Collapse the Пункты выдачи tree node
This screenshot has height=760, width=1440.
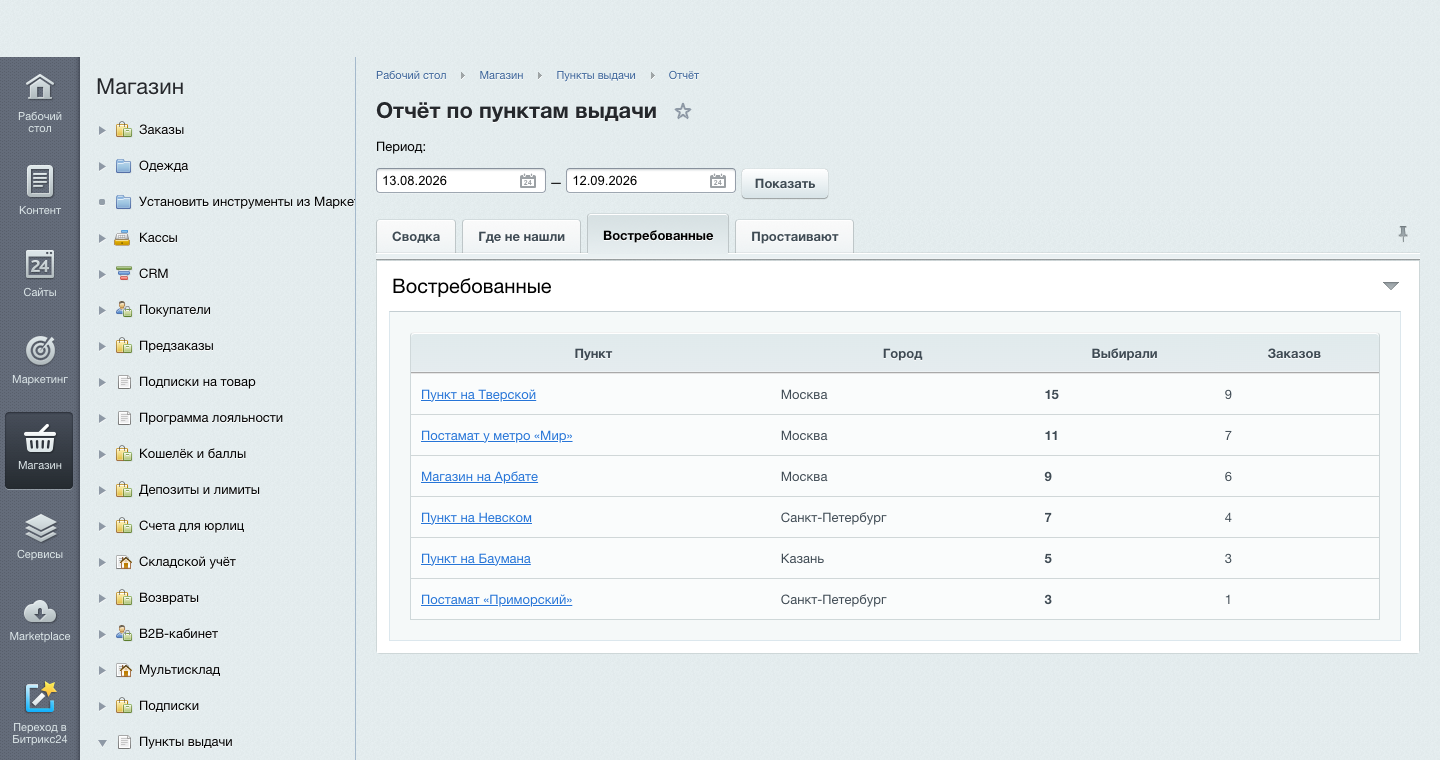click(x=102, y=743)
